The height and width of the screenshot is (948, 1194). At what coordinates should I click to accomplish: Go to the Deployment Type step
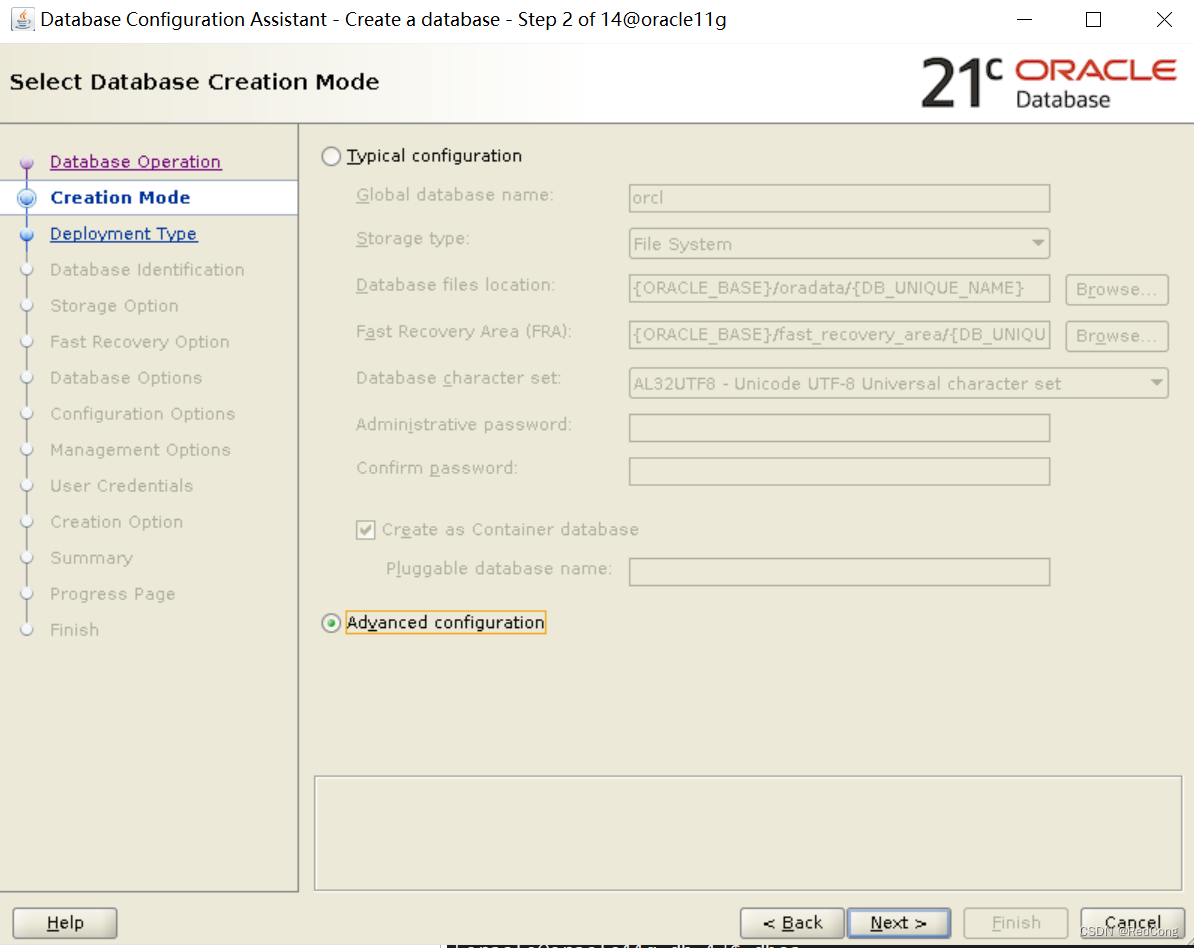tap(123, 234)
